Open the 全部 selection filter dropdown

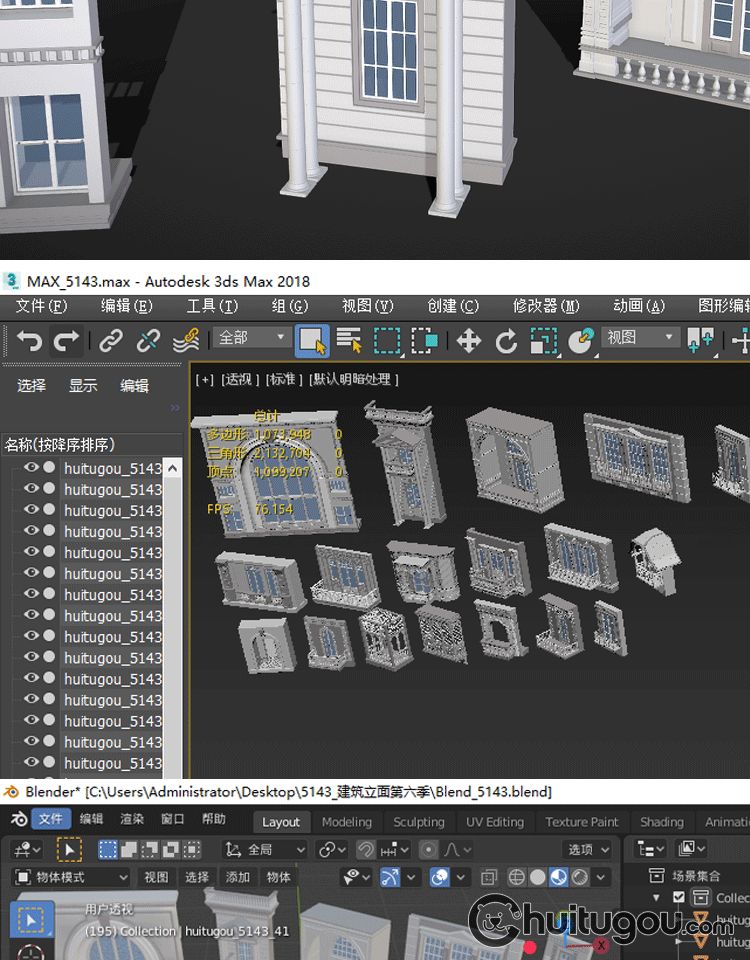click(x=253, y=338)
